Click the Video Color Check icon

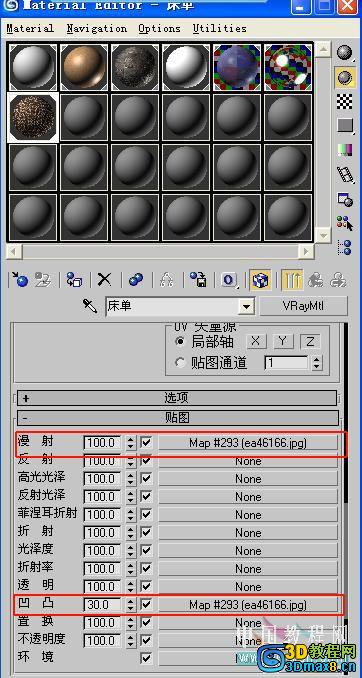tap(344, 150)
